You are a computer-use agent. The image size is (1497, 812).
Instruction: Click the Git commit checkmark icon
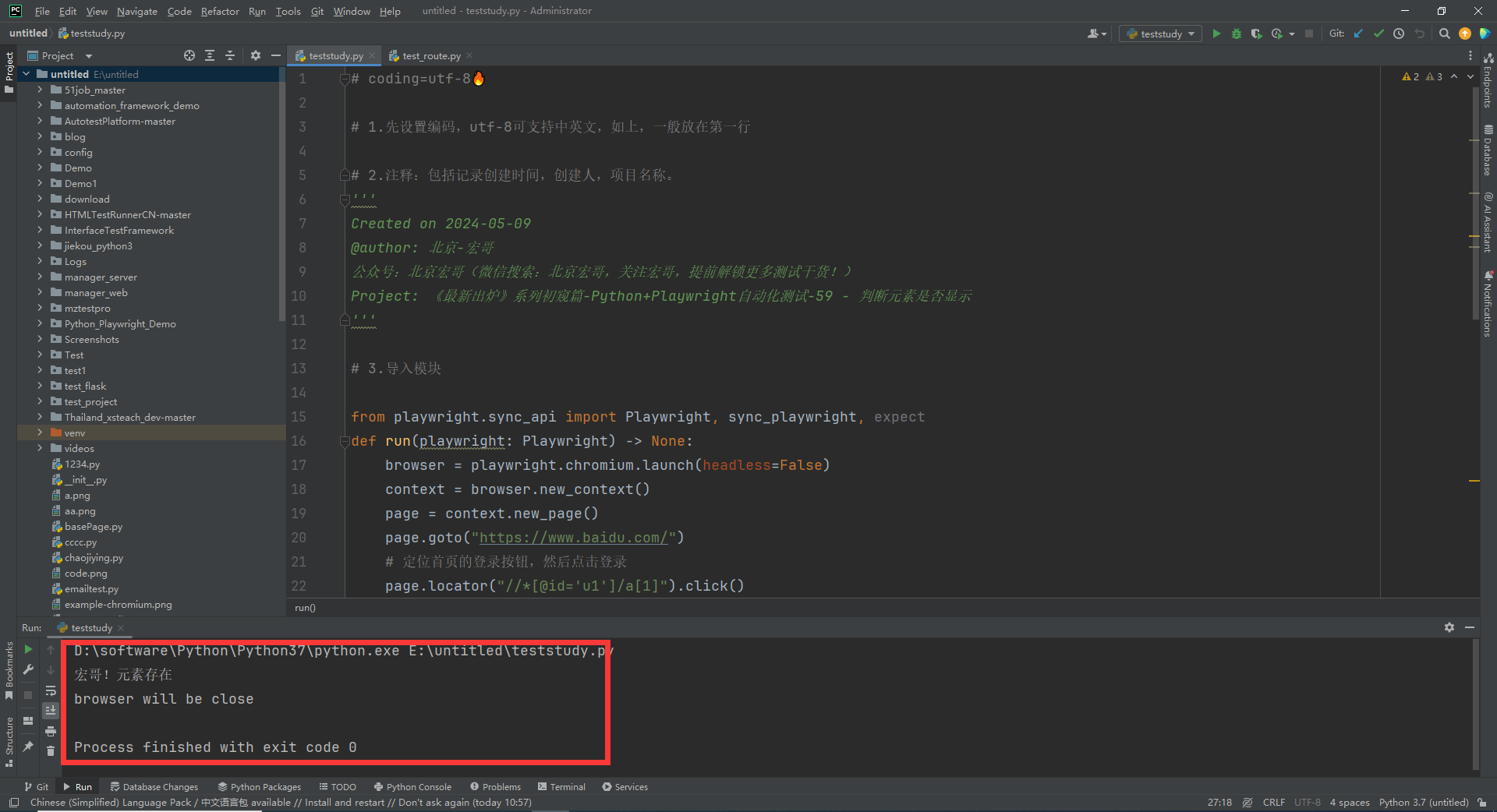pos(1378,34)
